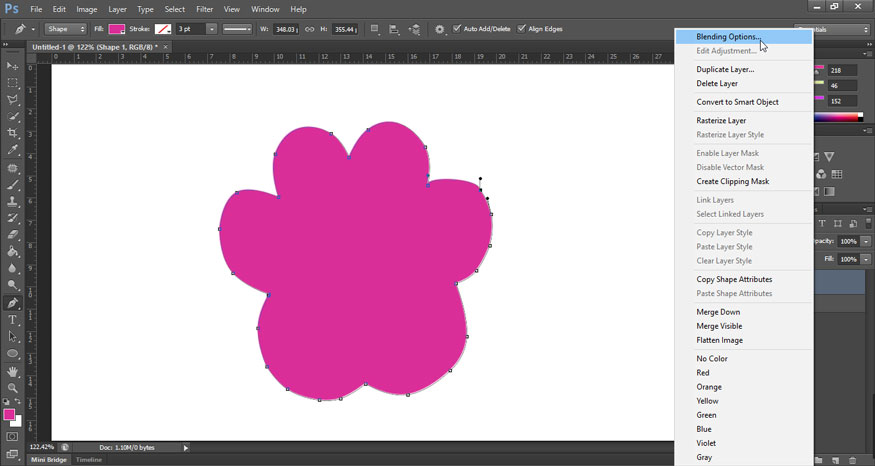Open the stroke line style dropdown
This screenshot has width=875, height=466.
click(x=237, y=29)
